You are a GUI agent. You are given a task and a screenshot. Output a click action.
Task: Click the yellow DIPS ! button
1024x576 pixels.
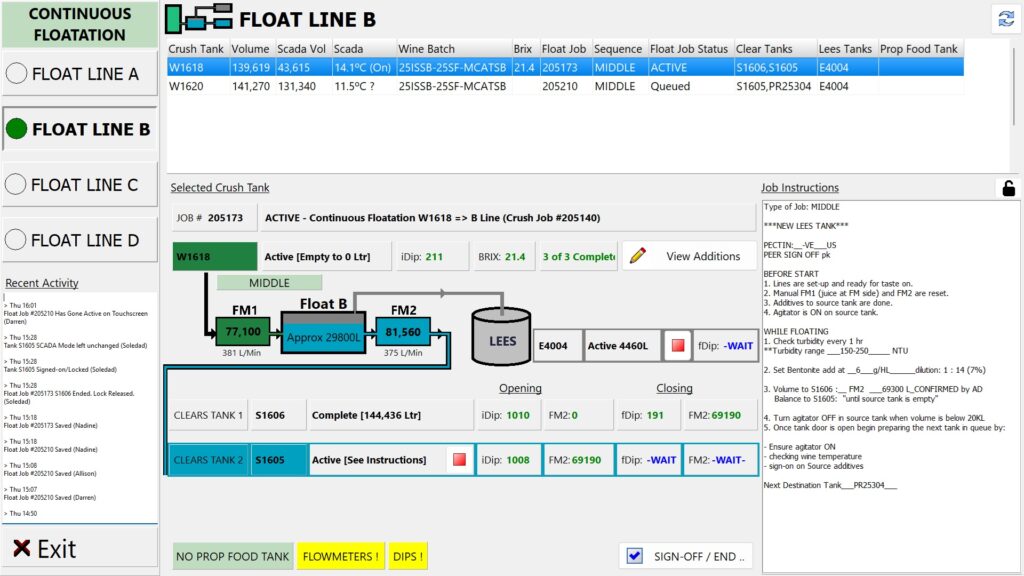click(x=408, y=556)
